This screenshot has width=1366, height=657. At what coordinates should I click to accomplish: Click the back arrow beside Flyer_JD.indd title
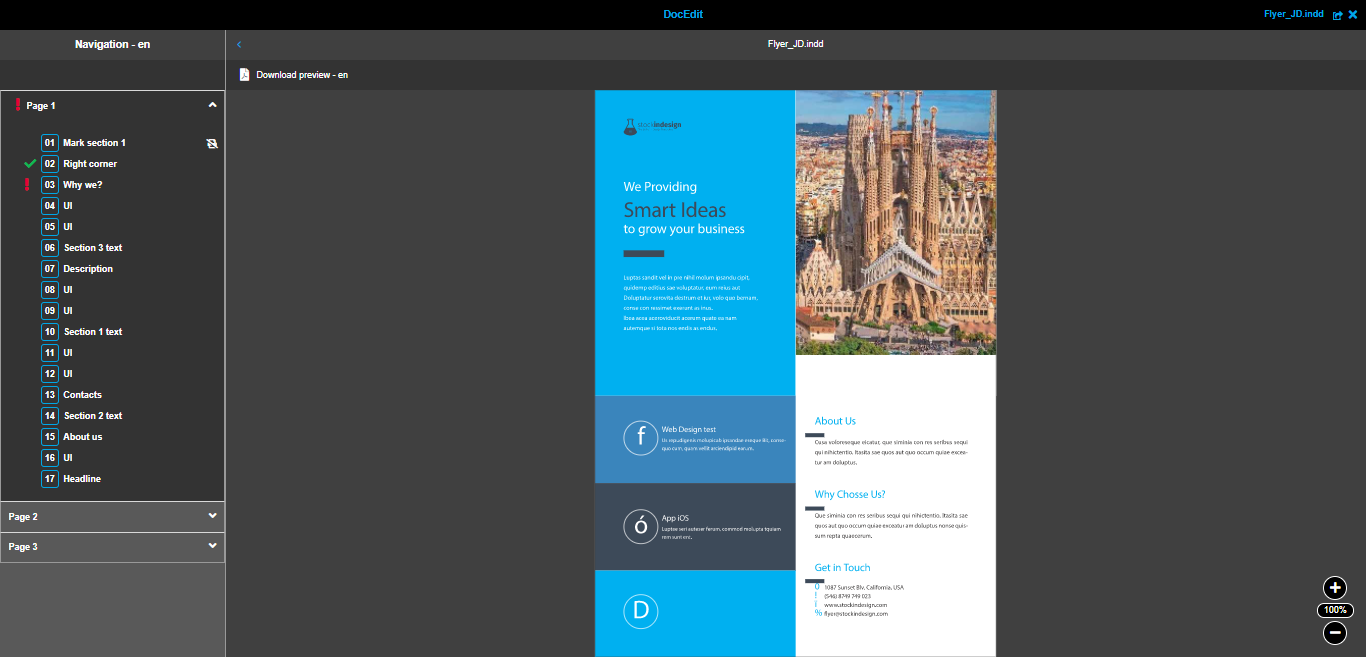click(x=239, y=44)
